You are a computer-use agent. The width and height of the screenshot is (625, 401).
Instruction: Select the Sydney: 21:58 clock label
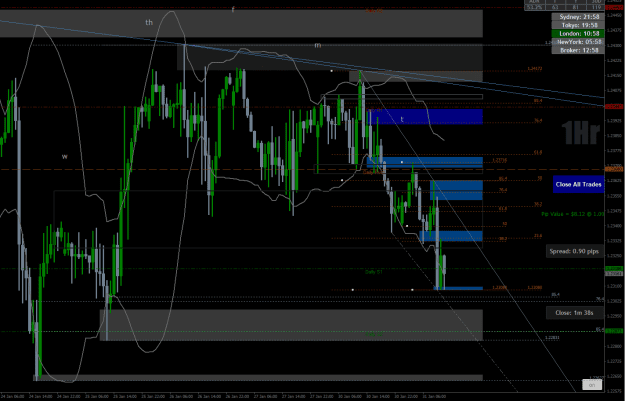pos(578,17)
